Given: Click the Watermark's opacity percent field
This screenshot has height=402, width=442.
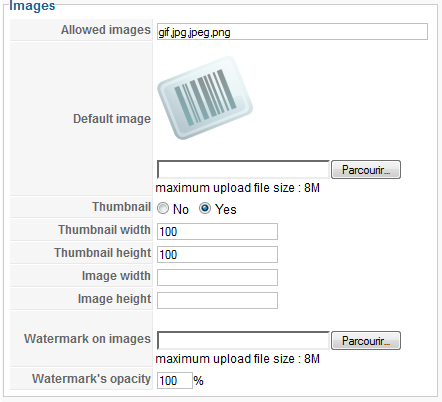Looking at the screenshot, I should [x=175, y=380].
